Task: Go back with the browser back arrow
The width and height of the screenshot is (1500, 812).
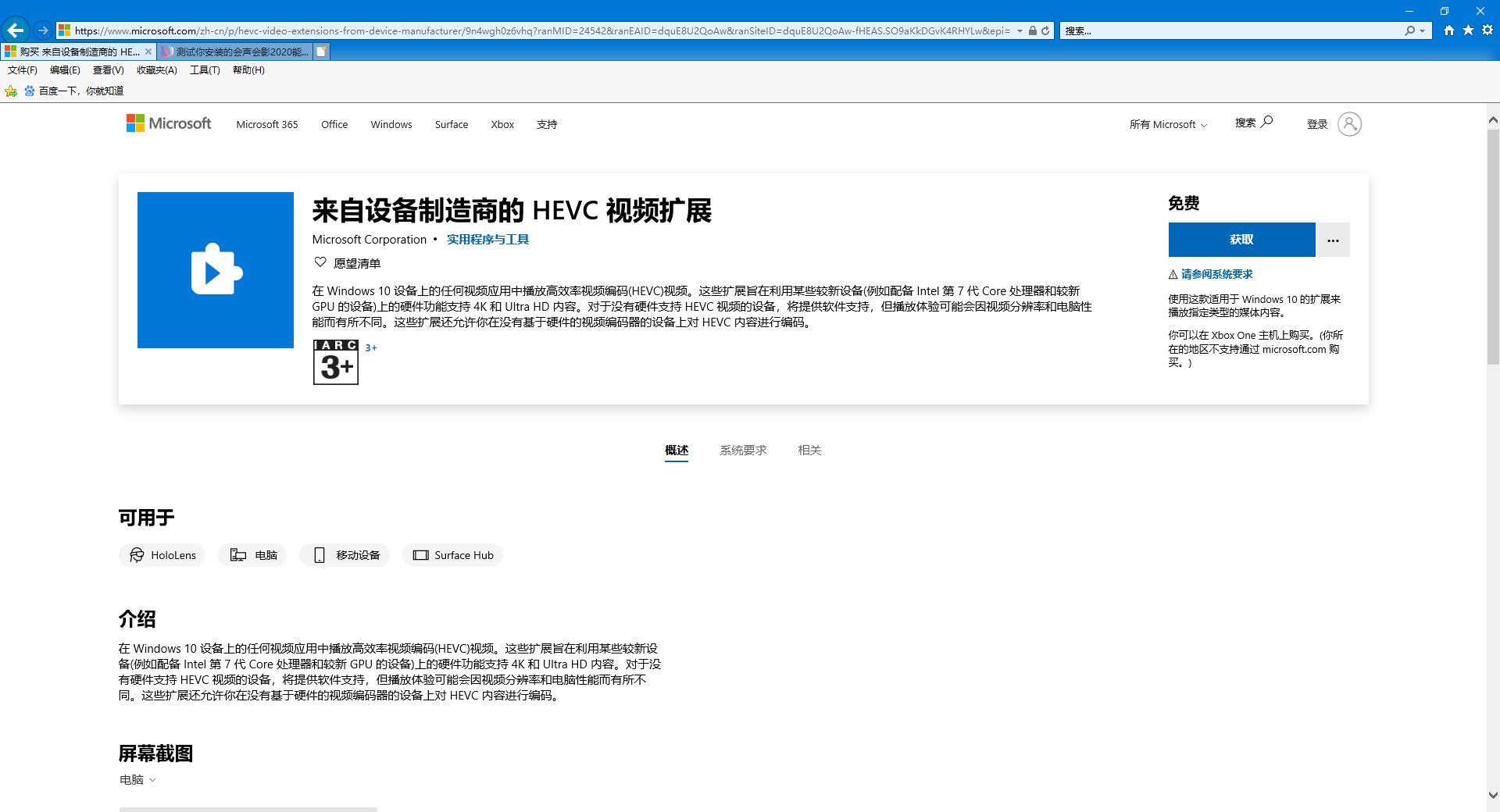Action: tap(16, 30)
